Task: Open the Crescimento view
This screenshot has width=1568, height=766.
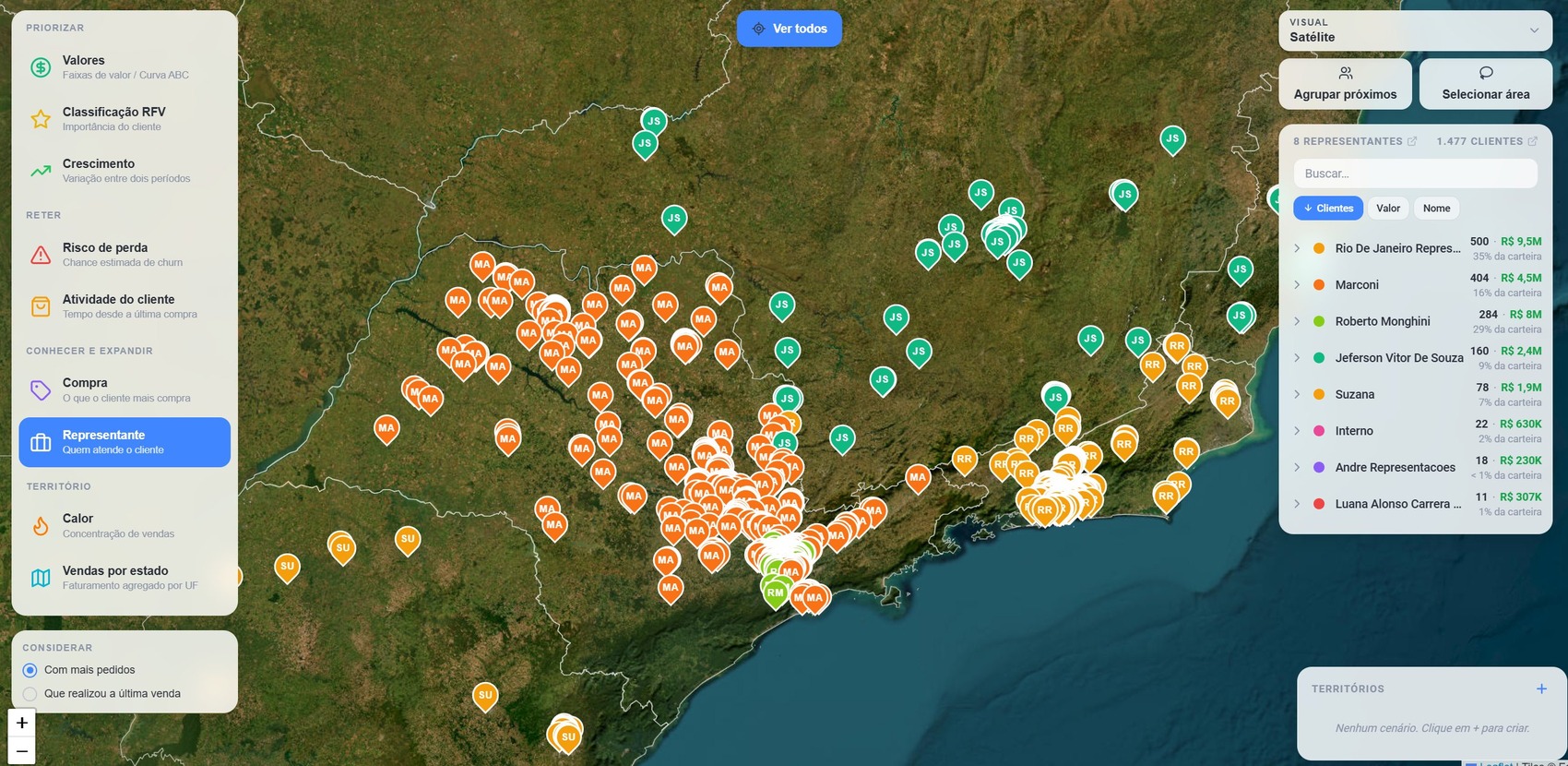Action: (x=125, y=171)
